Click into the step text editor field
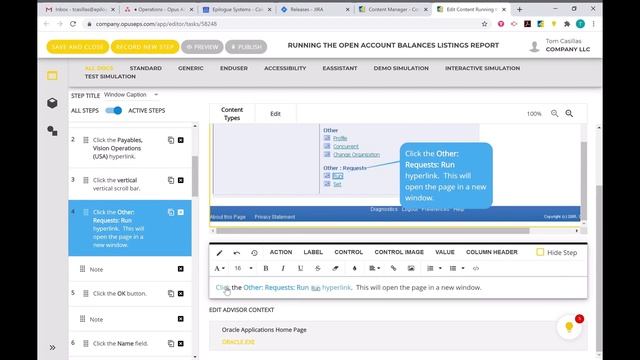This screenshot has height=360, width=640. (398, 287)
